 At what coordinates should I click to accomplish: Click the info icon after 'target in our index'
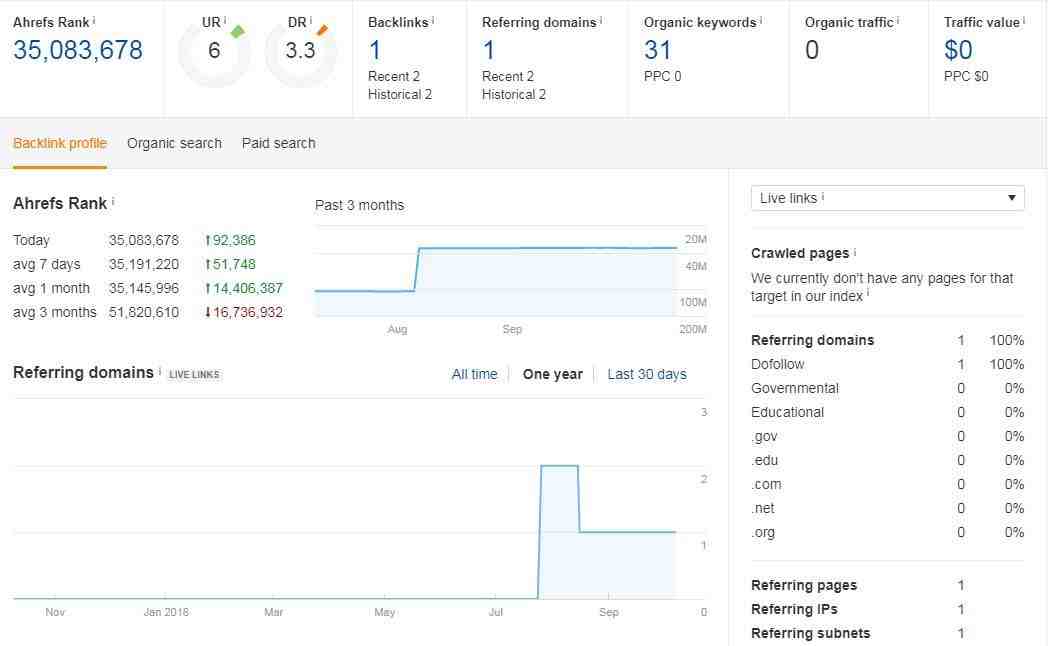coord(868,294)
